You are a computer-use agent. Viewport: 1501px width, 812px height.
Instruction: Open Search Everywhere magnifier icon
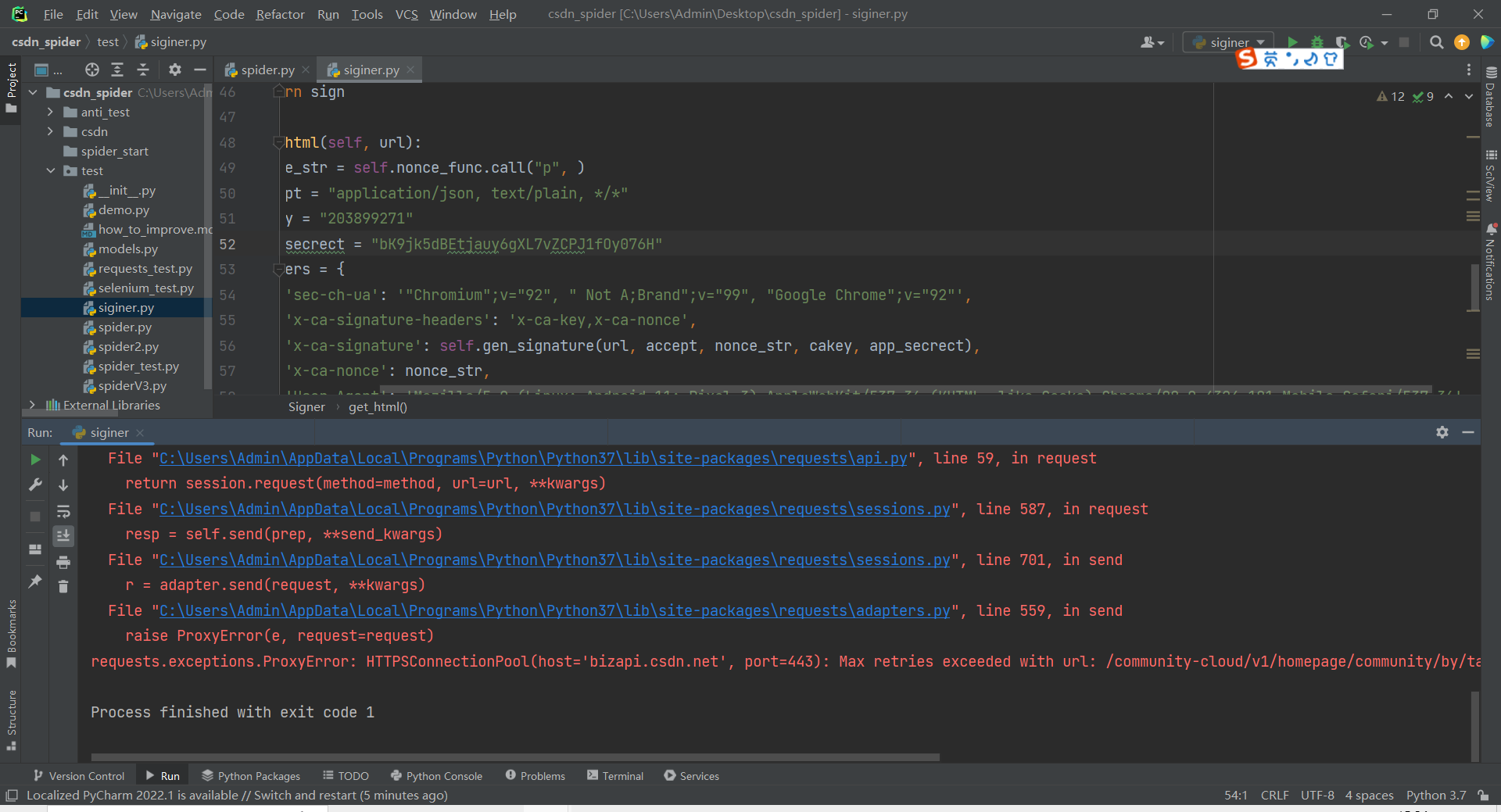point(1436,42)
